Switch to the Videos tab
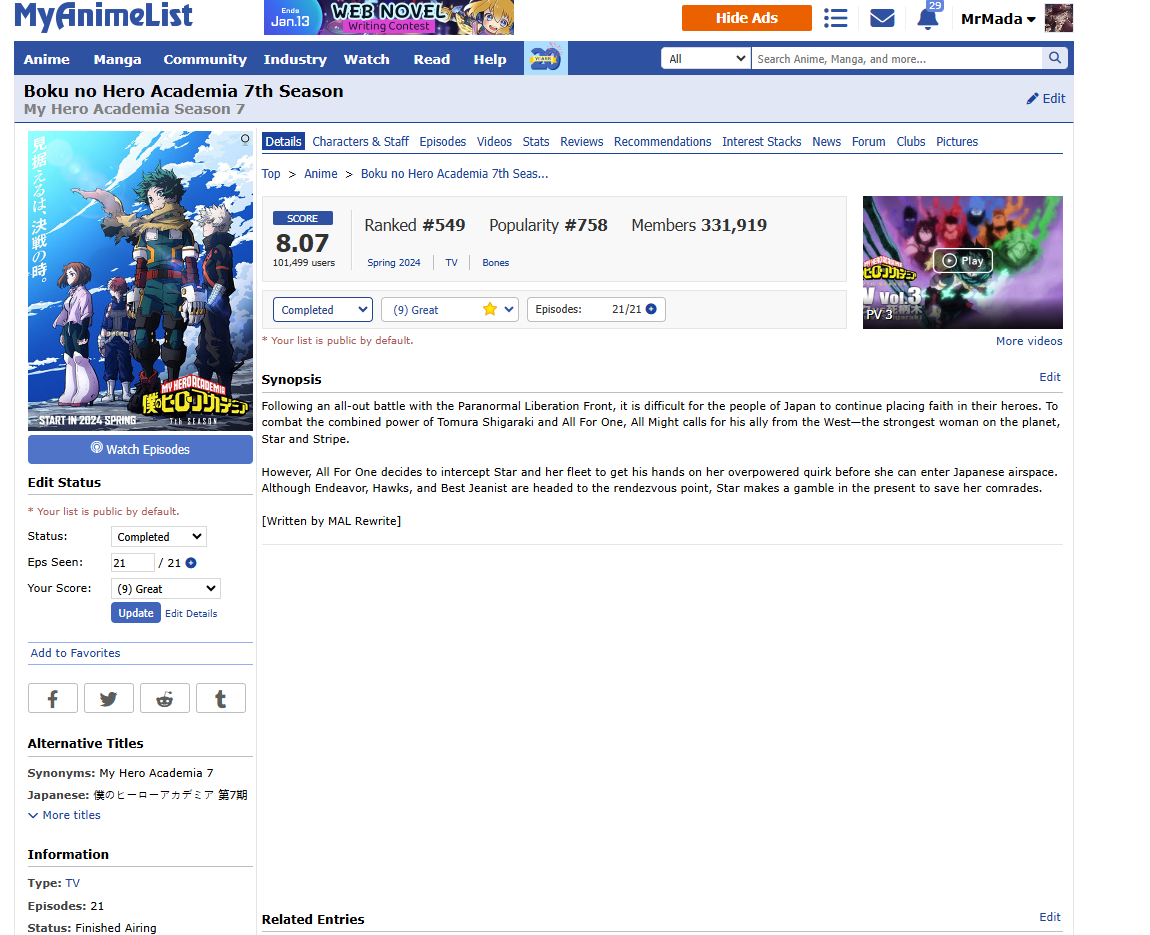Image resolution: width=1150 pixels, height=935 pixels. click(x=494, y=142)
